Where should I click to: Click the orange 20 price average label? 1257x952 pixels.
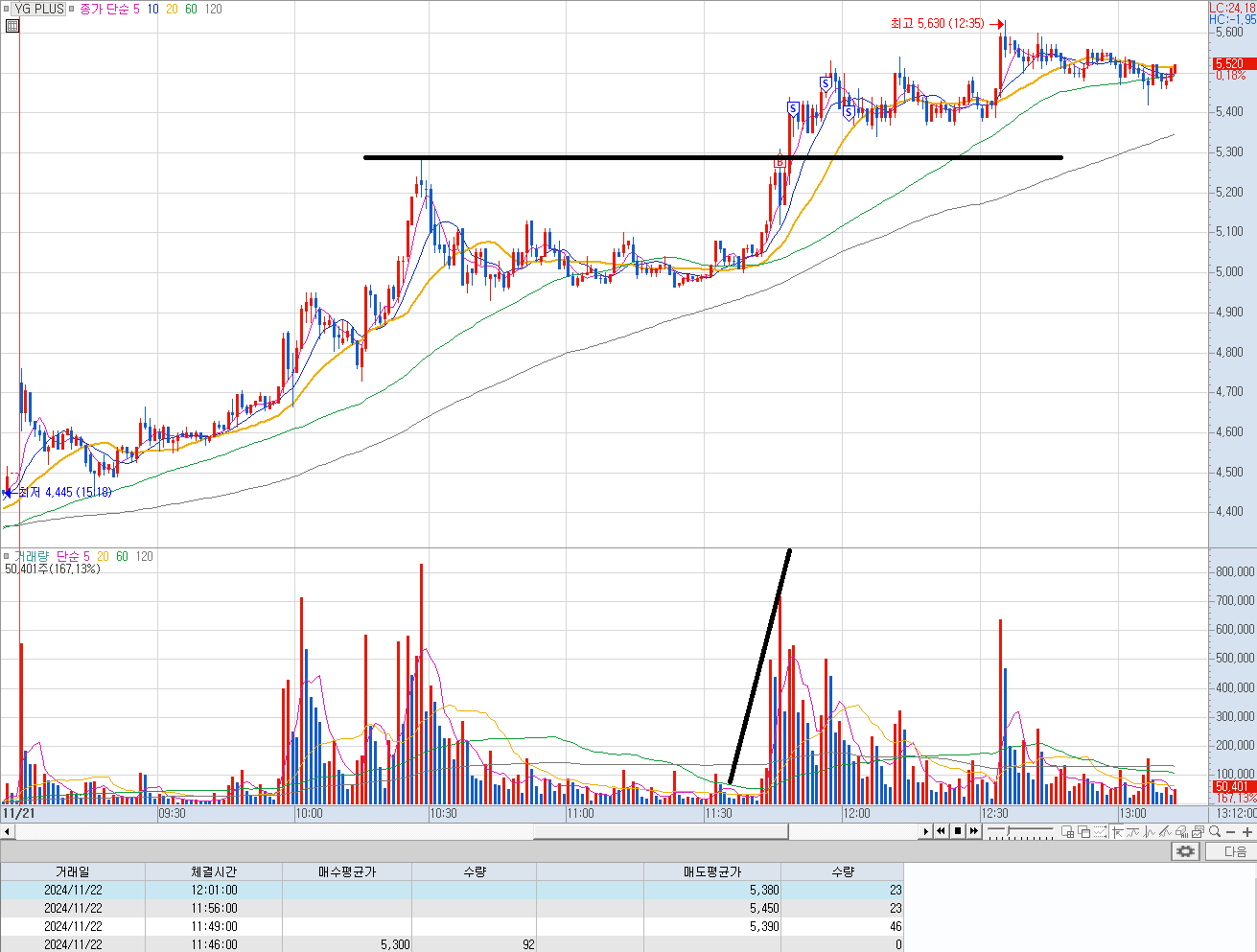pyautogui.click(x=172, y=9)
